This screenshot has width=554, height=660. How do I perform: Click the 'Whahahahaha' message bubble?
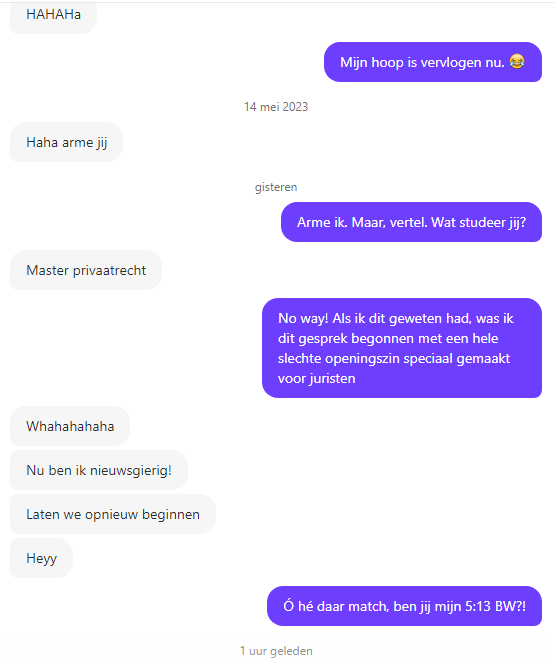click(x=70, y=426)
